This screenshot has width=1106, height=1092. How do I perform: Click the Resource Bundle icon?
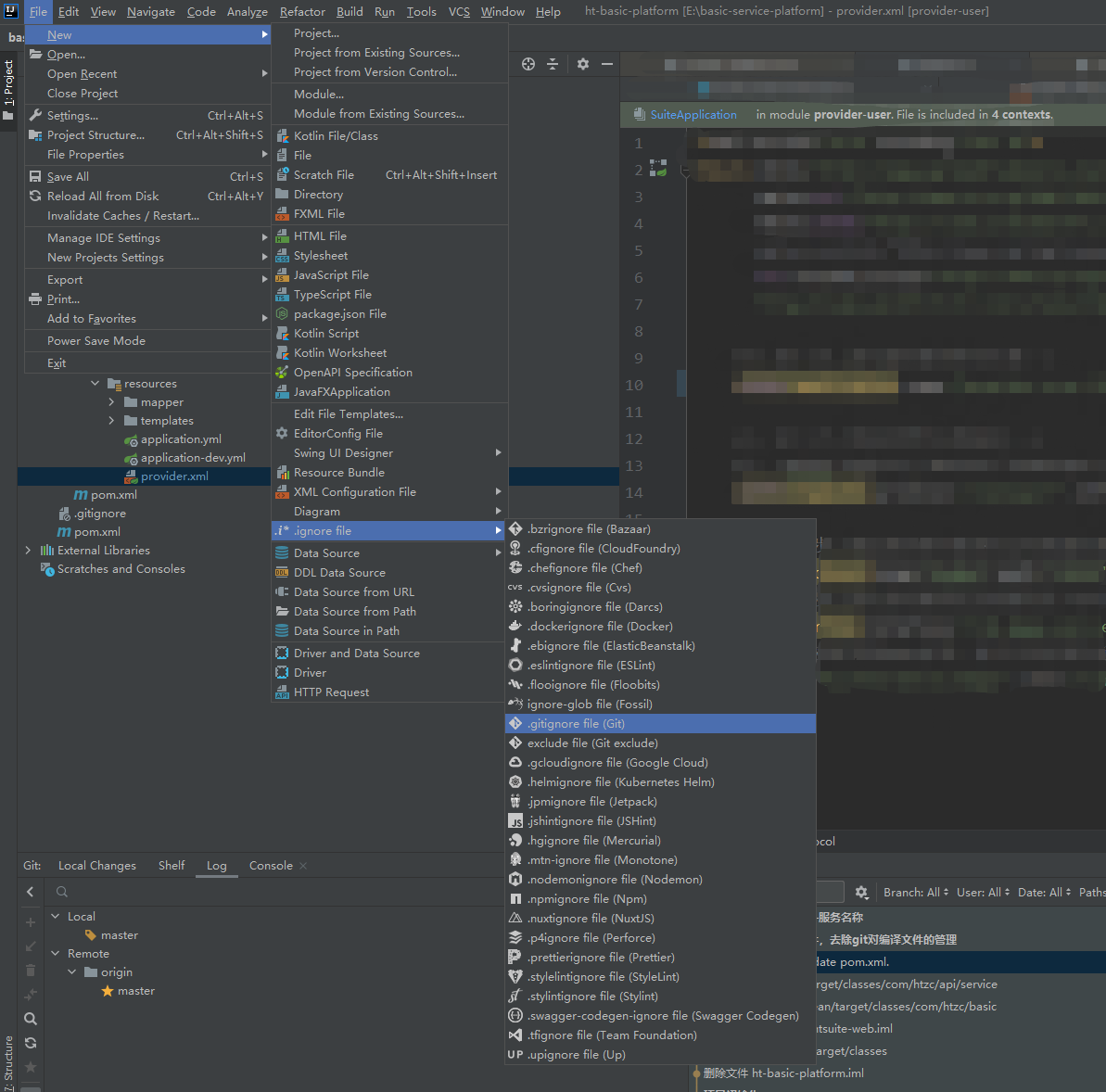282,472
